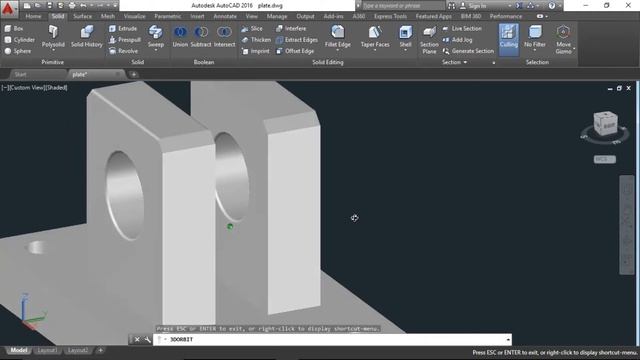Switch to the Mesh ribbon tab

click(x=108, y=16)
